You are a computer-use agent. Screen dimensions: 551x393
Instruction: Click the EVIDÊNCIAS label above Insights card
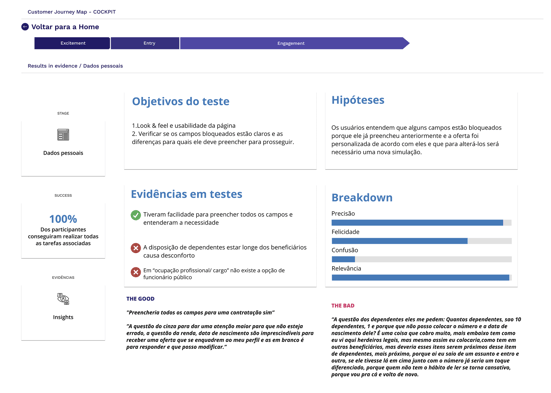(x=63, y=277)
